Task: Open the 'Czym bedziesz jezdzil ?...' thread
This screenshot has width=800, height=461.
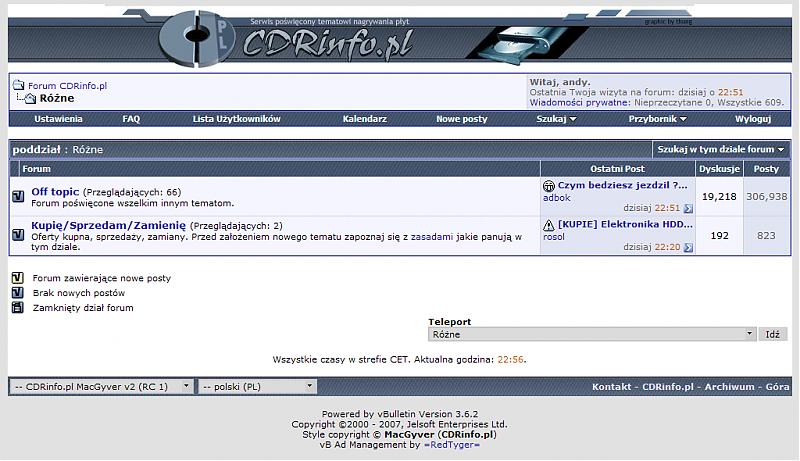Action: coord(622,185)
